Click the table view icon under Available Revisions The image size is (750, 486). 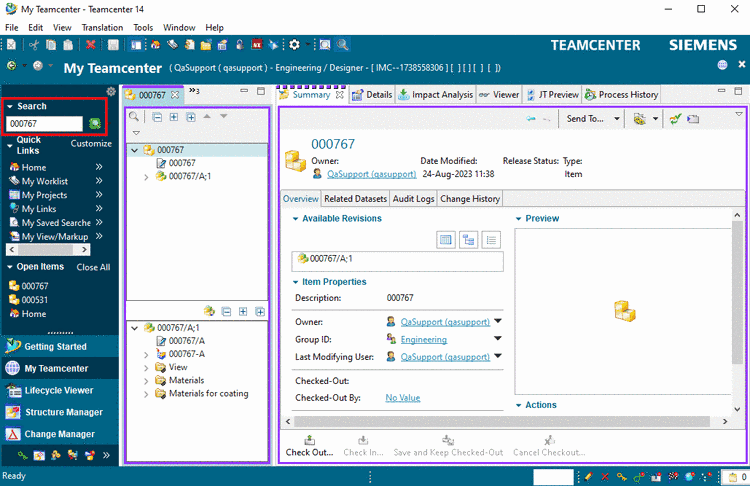click(445, 240)
